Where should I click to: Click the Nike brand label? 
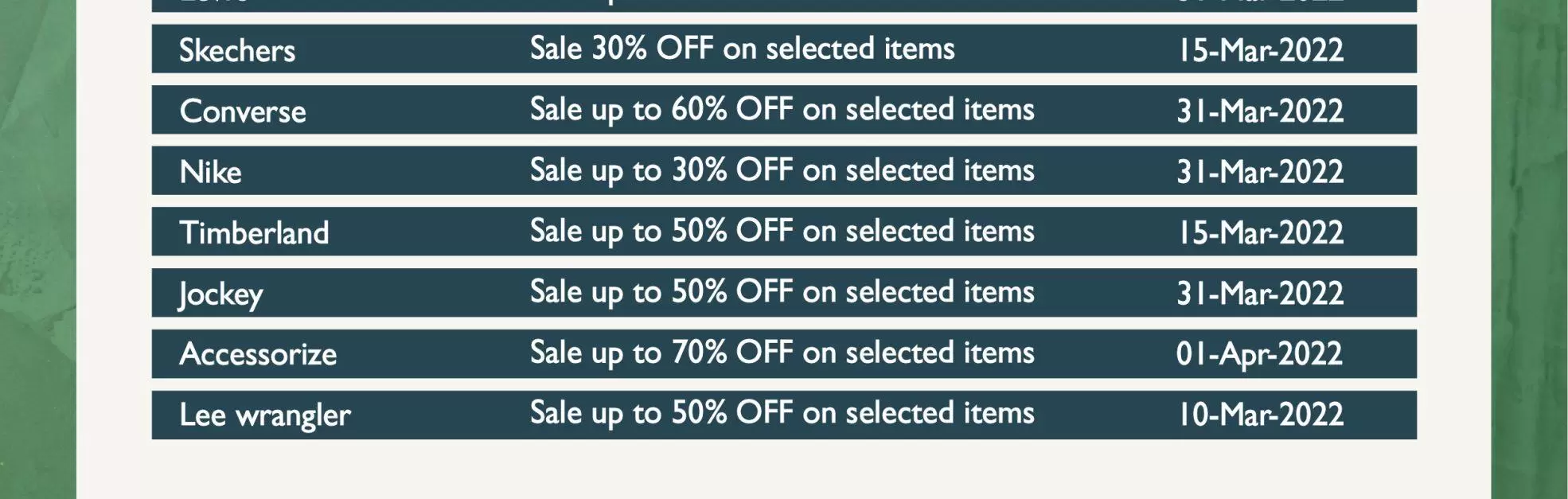210,172
